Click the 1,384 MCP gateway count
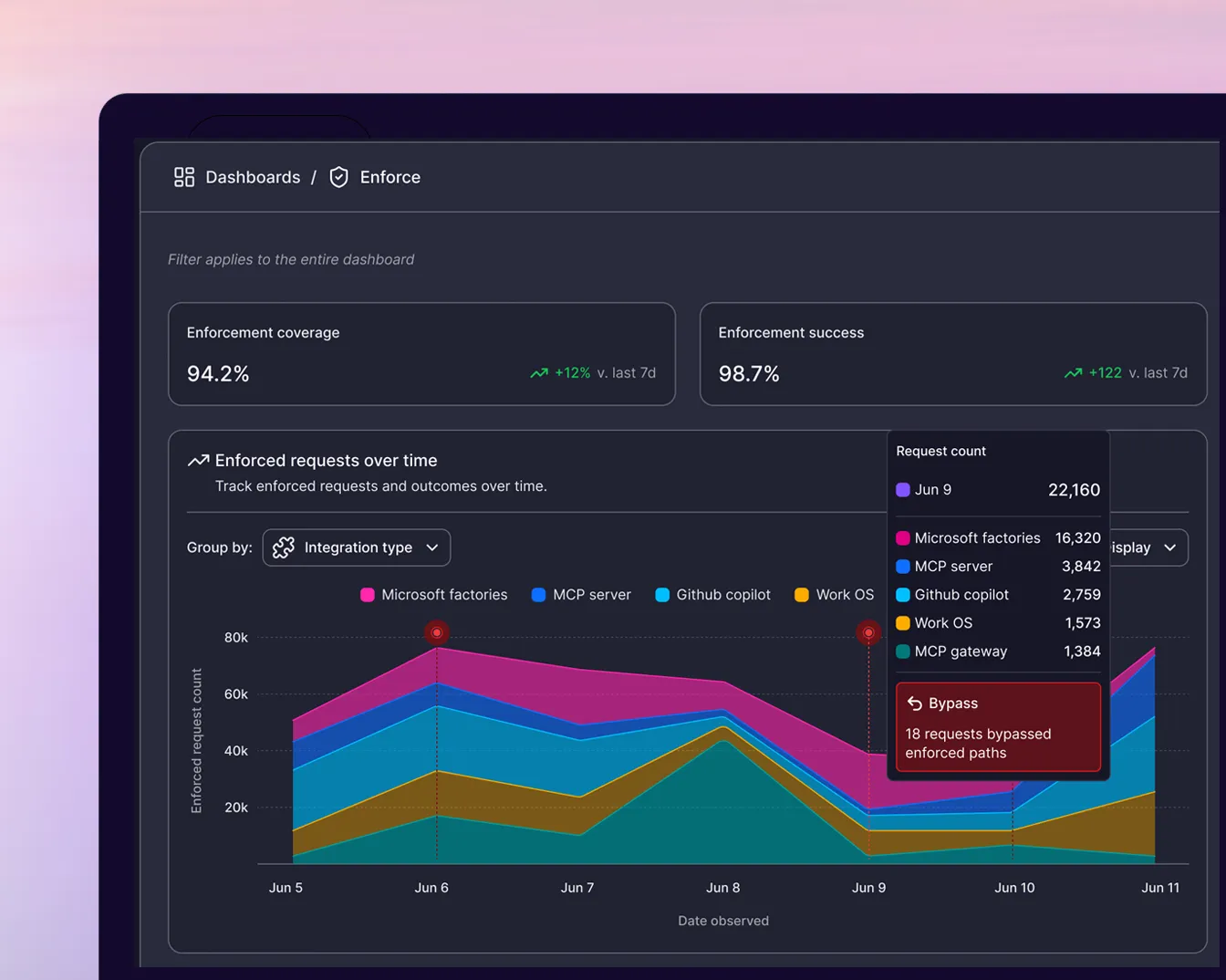This screenshot has width=1226, height=980. click(x=1082, y=652)
